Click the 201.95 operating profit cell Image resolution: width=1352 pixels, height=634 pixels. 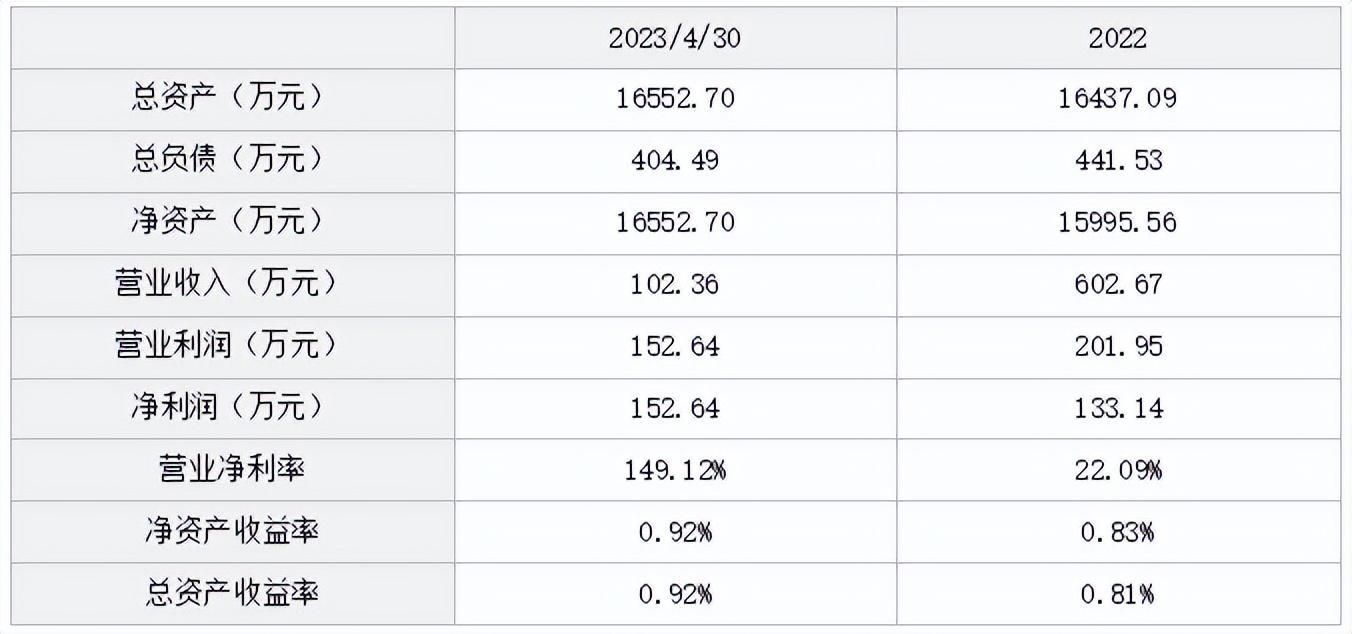point(1118,345)
